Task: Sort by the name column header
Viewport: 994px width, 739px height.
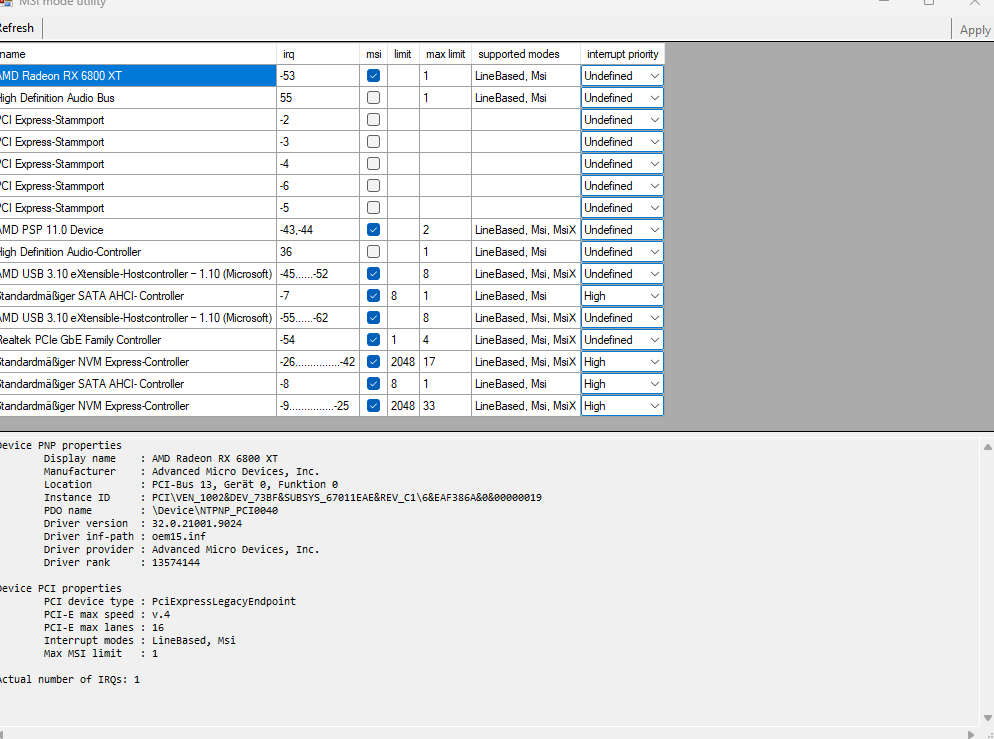Action: click(x=138, y=54)
